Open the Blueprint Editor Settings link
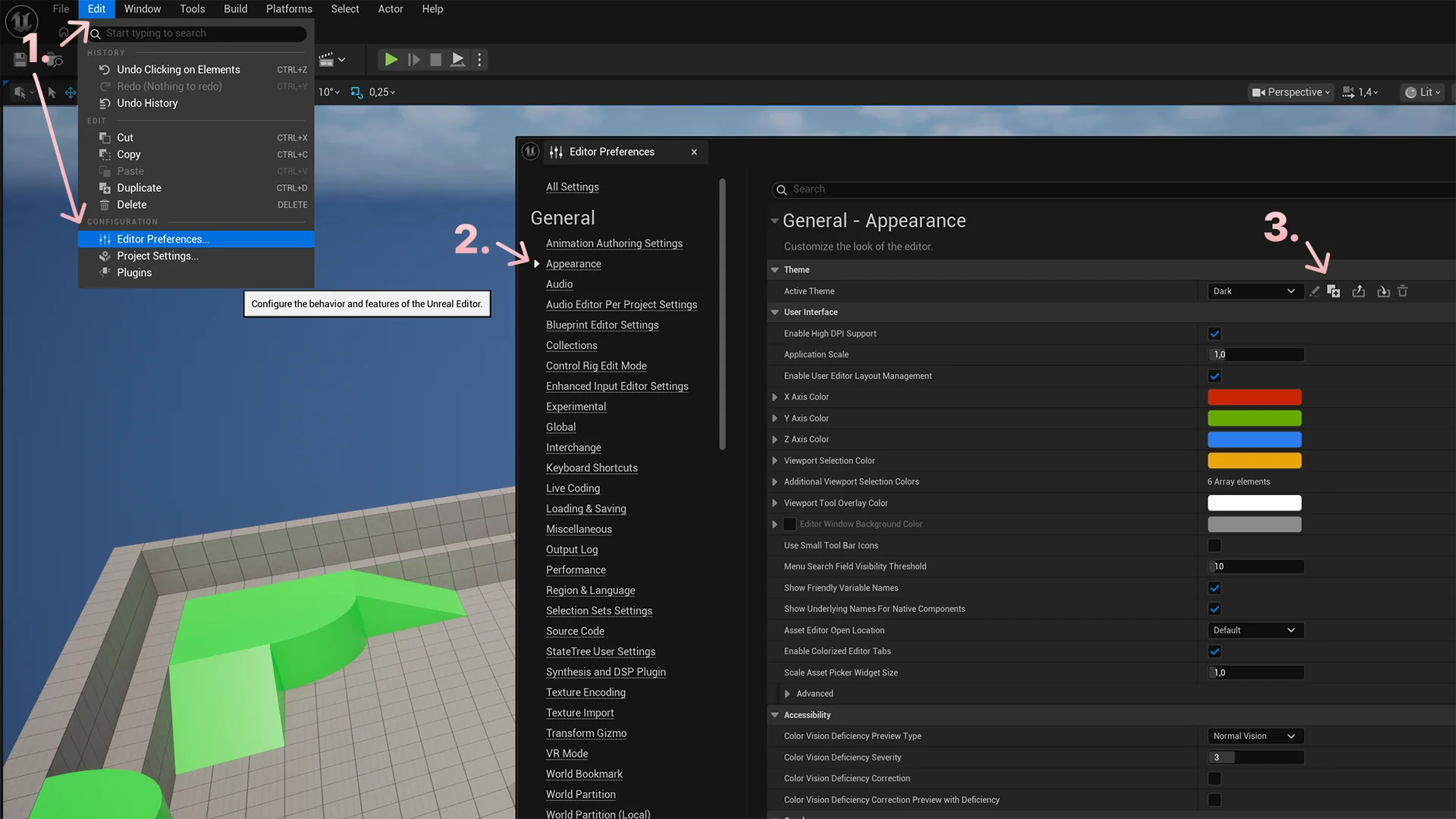The image size is (1456, 819). point(602,325)
